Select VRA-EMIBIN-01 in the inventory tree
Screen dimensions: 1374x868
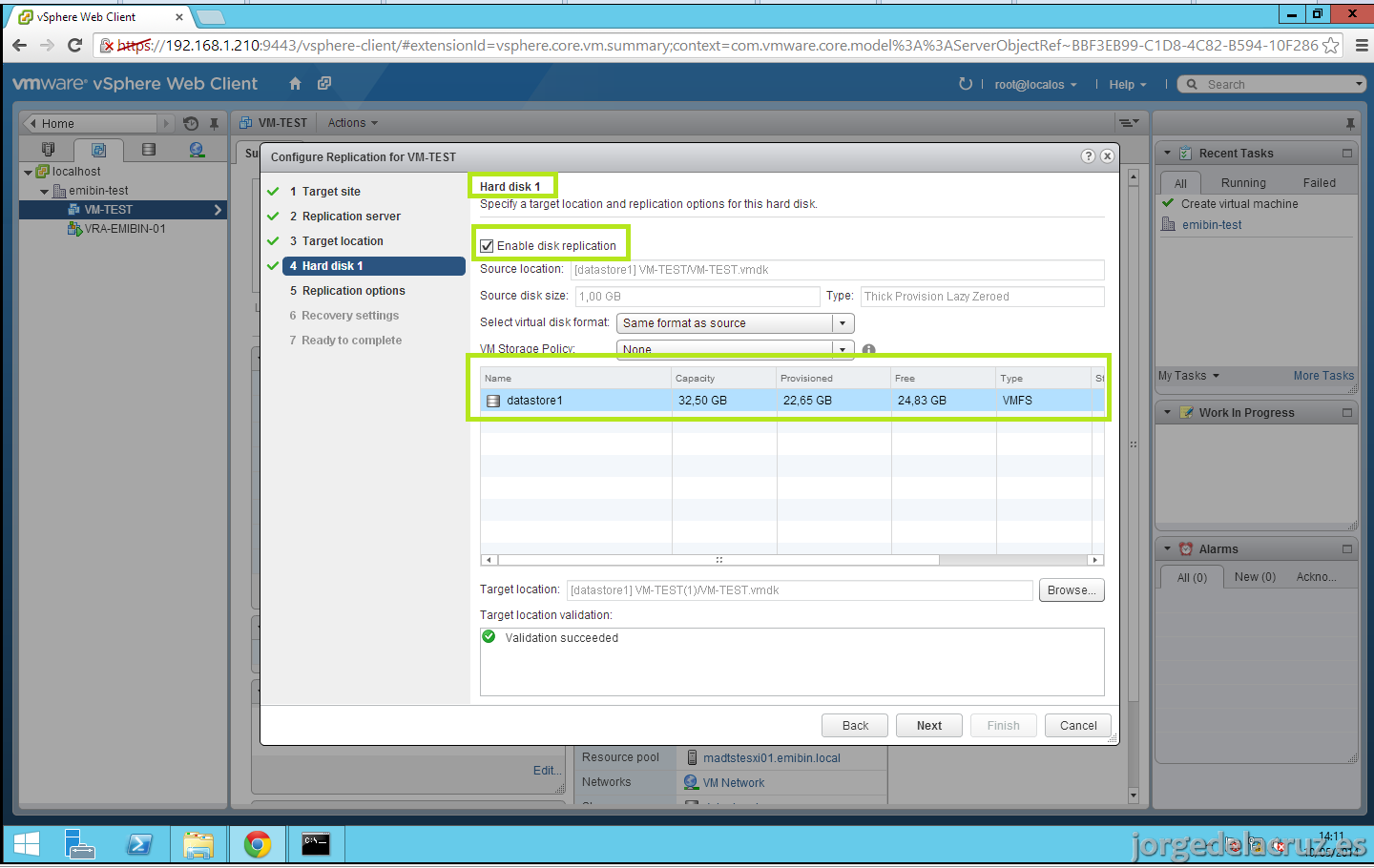pyautogui.click(x=124, y=229)
